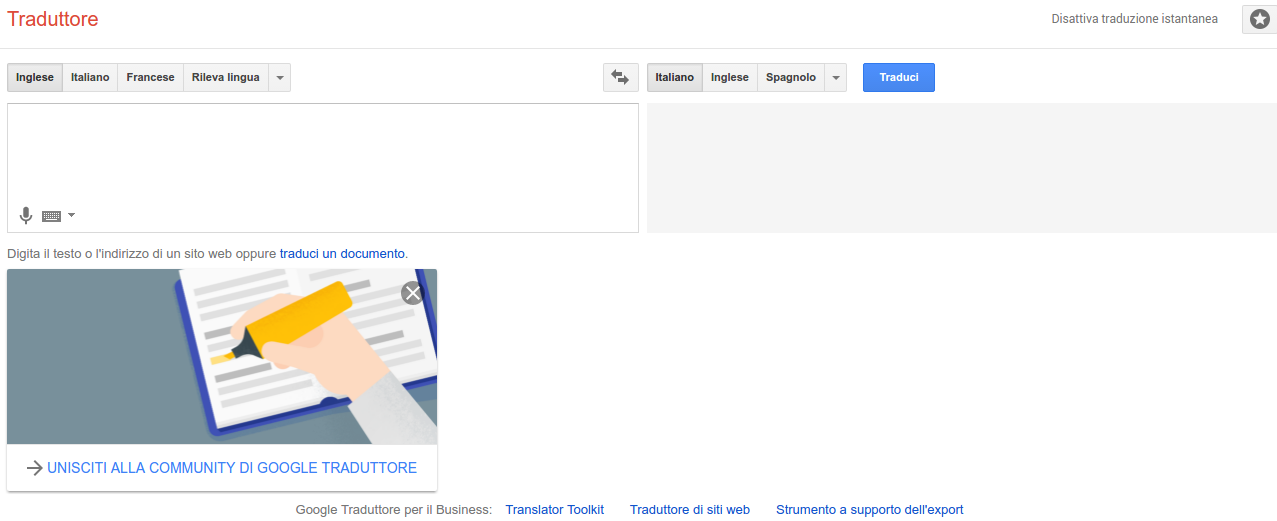Select Inglese as source language

pos(35,77)
